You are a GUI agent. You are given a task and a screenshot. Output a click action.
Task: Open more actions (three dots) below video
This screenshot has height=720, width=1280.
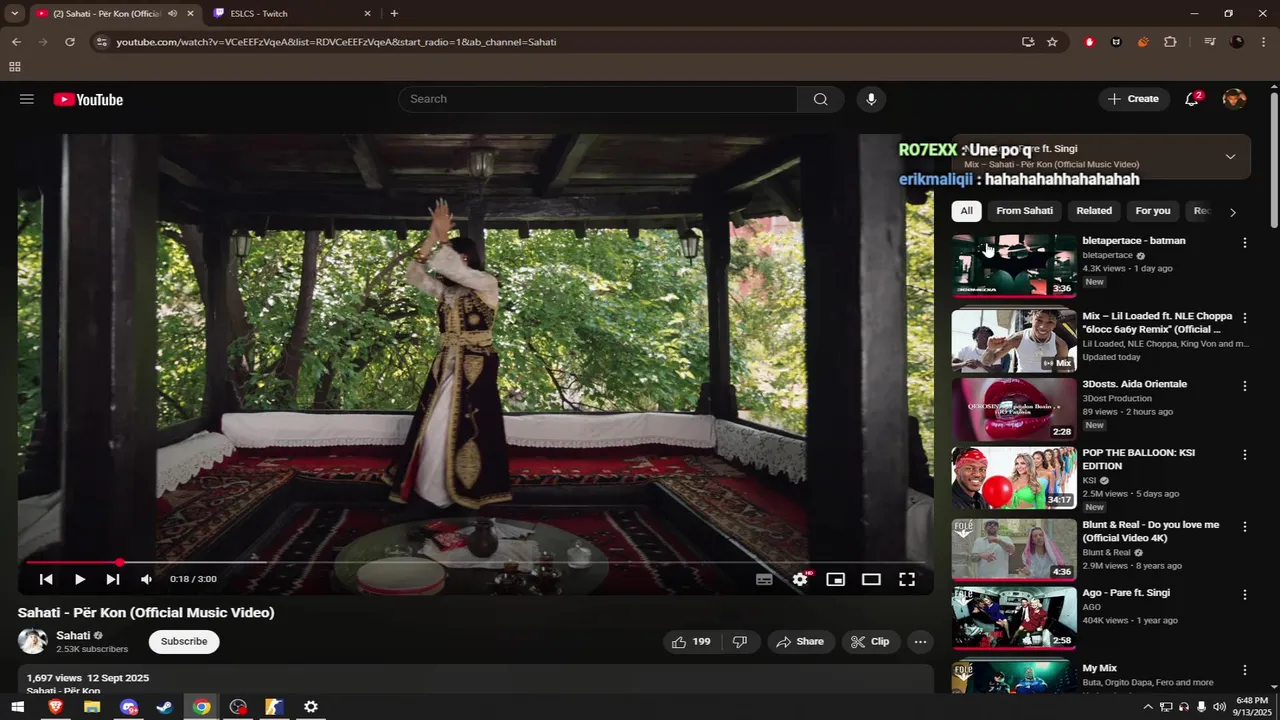pyautogui.click(x=920, y=642)
